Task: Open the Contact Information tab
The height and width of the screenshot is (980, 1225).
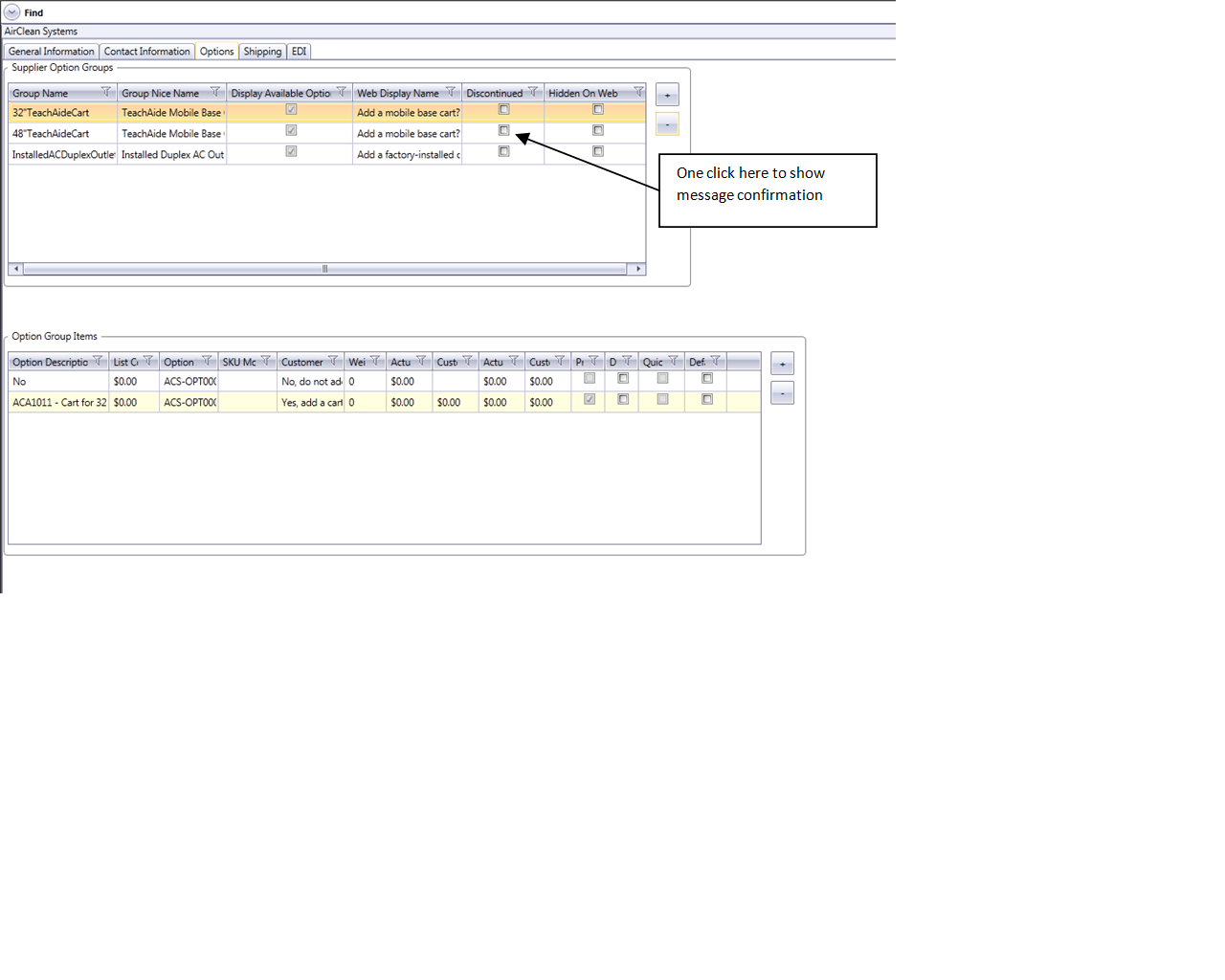Action: point(147,52)
